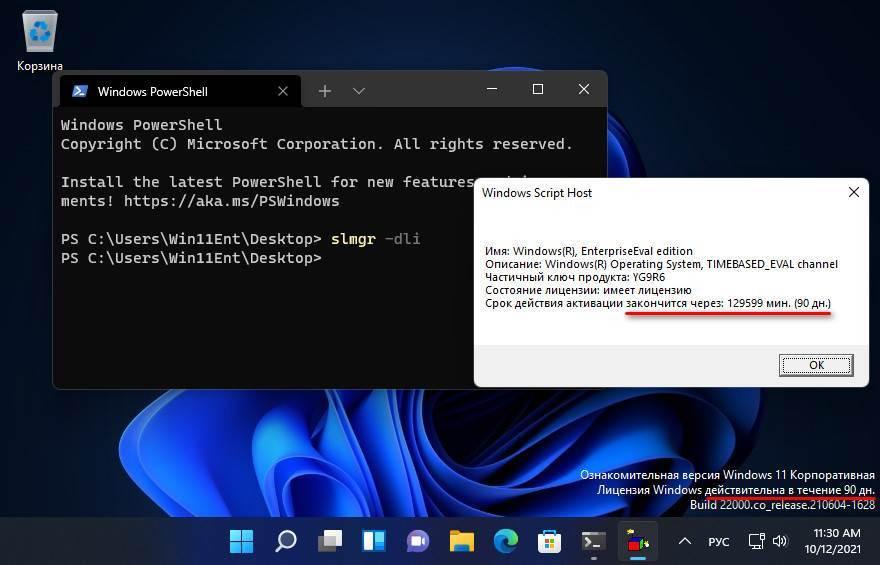Viewport: 880px width, 565px height.
Task: Open File Explorer from taskbar
Action: 461,541
